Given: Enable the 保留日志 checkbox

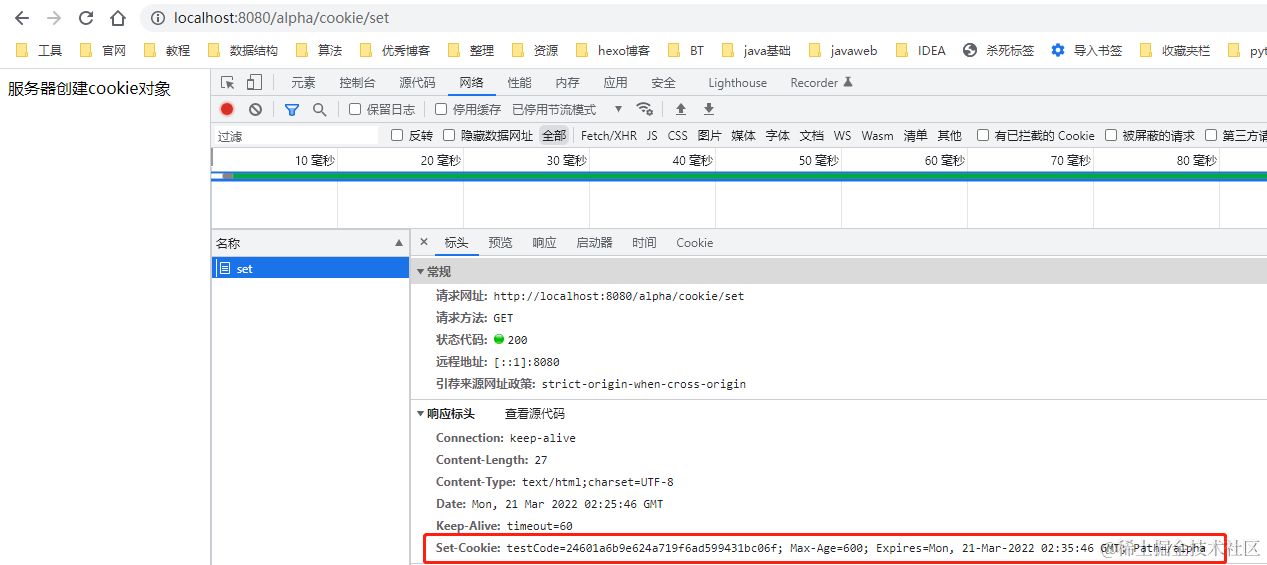Looking at the screenshot, I should click(x=355, y=109).
